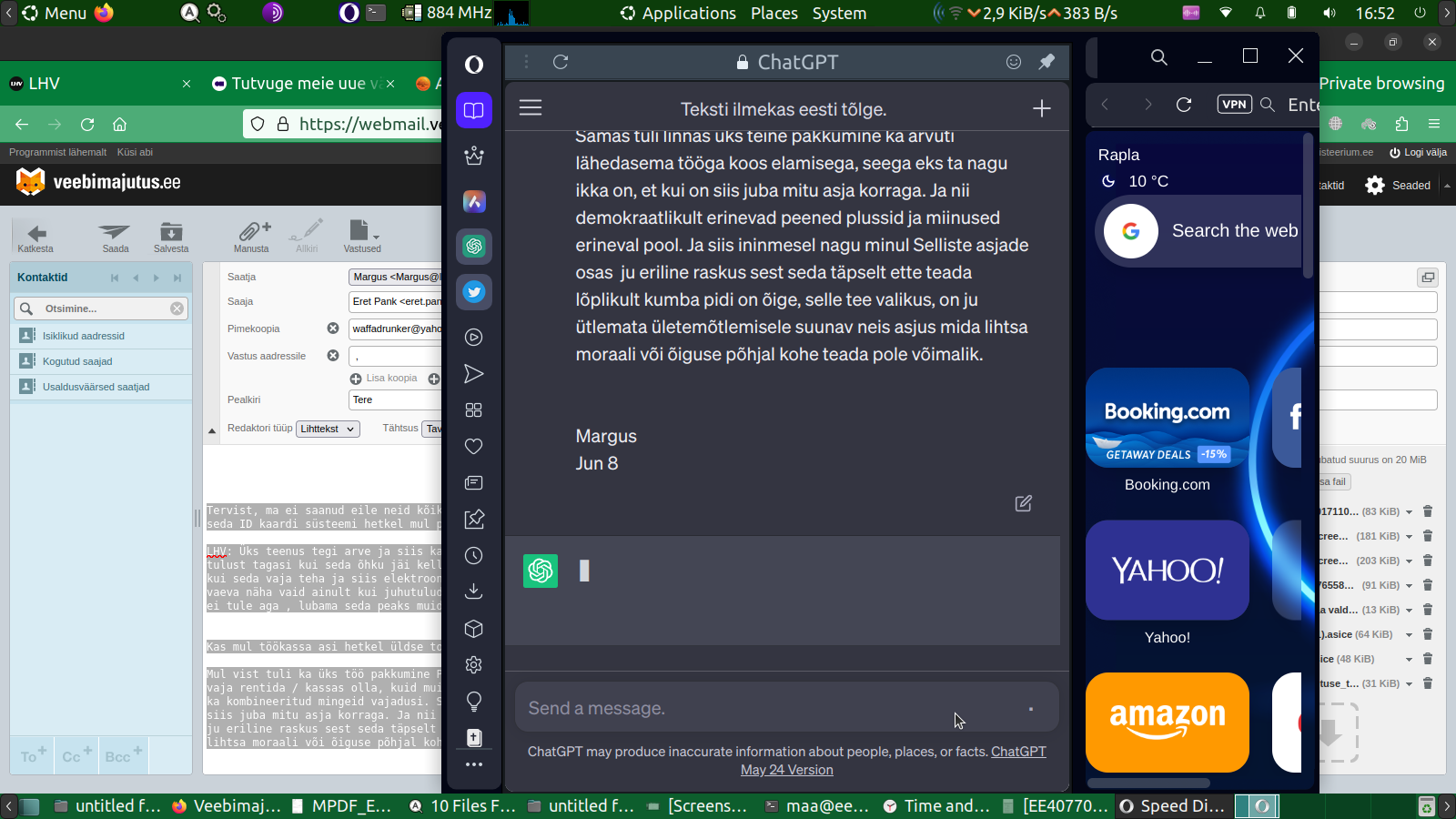1456x819 pixels.
Task: Expand options for the 31 KiB attachment
Action: [1409, 684]
